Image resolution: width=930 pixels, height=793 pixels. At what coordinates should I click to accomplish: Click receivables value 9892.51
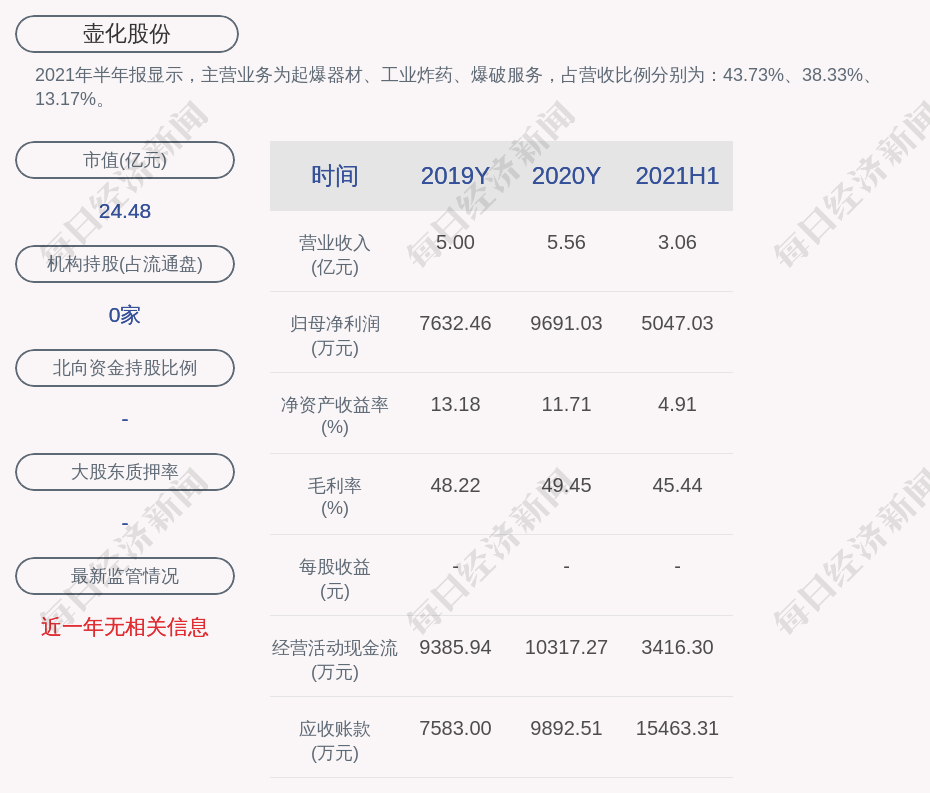(x=566, y=728)
